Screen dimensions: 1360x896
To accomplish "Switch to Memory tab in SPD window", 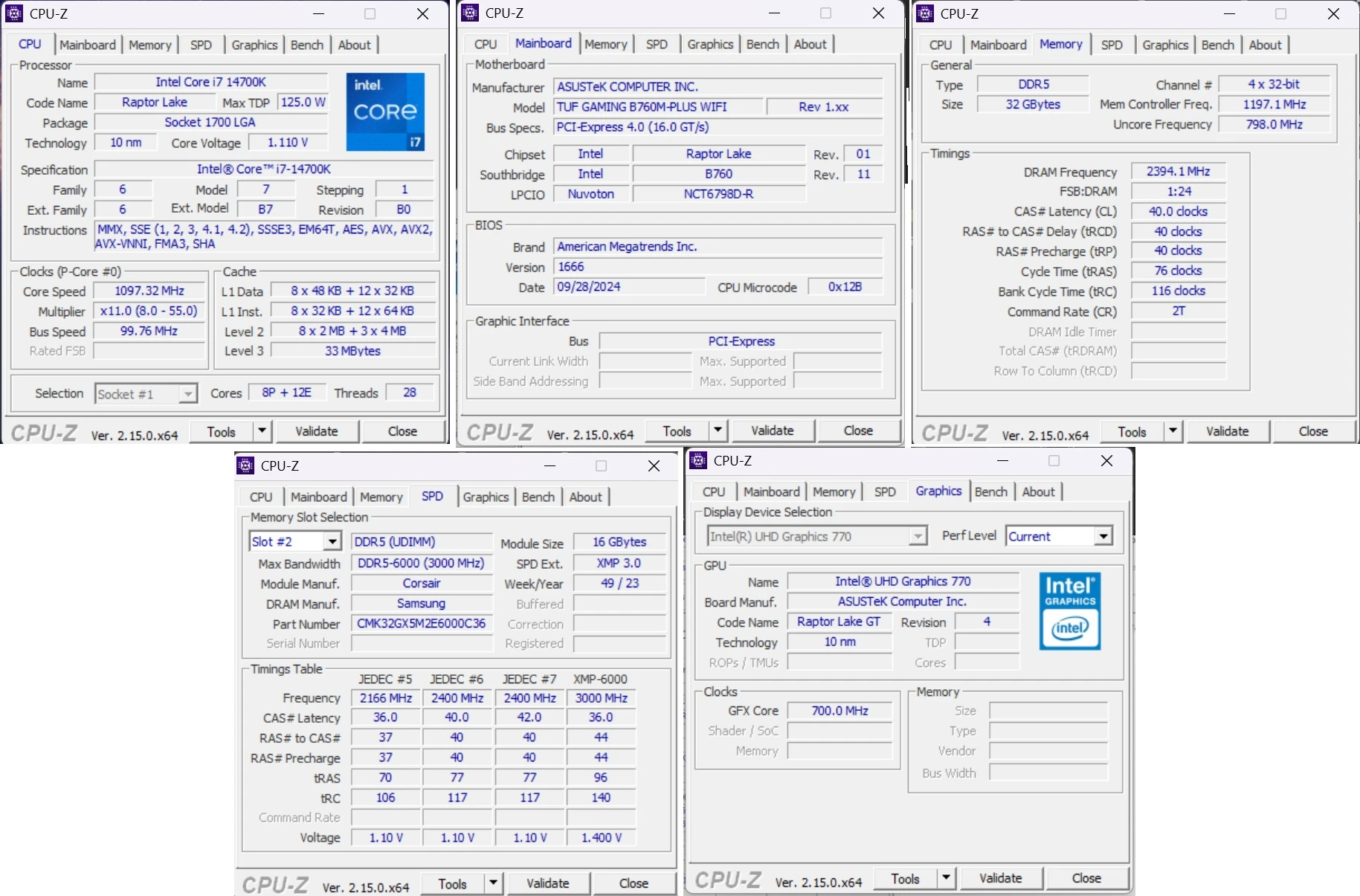I will (x=381, y=497).
